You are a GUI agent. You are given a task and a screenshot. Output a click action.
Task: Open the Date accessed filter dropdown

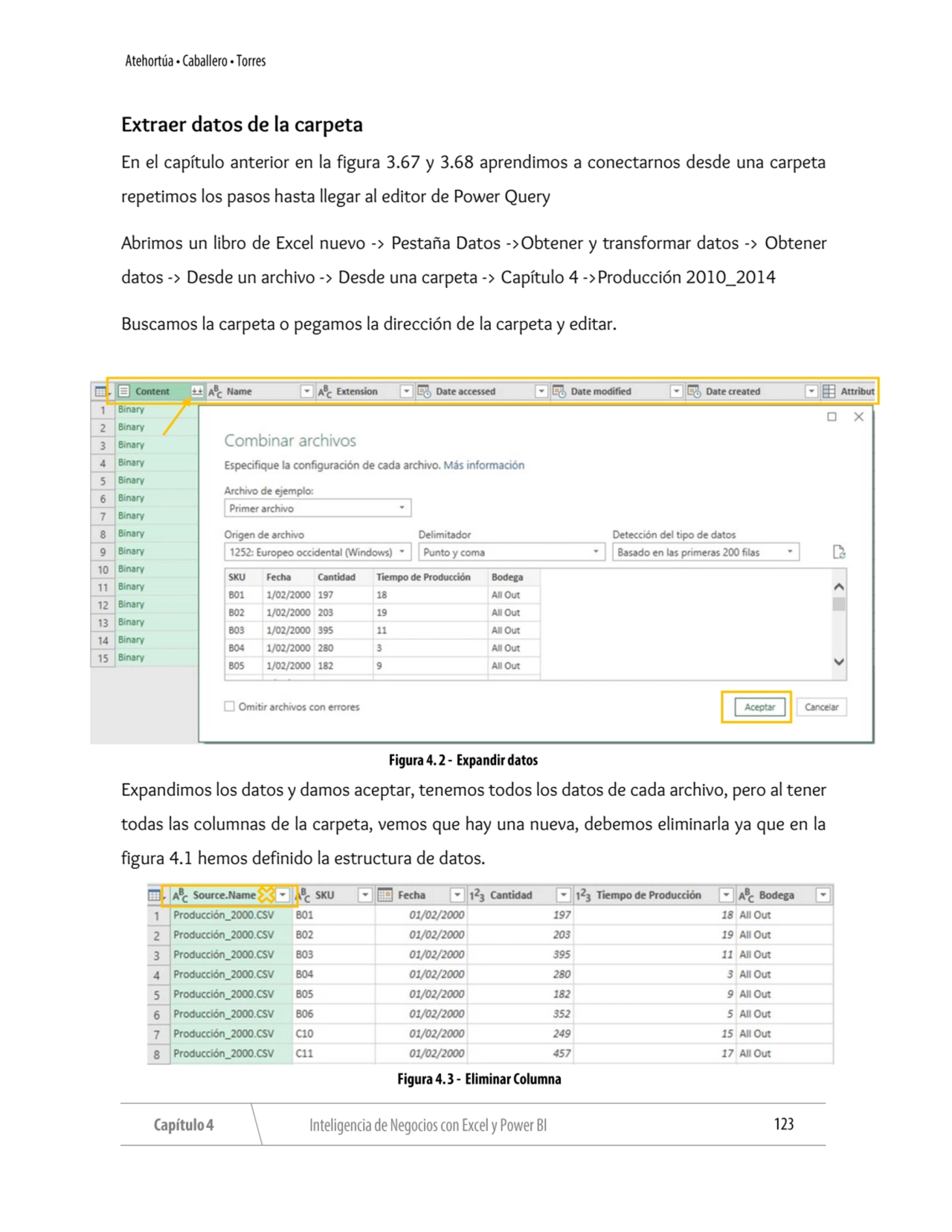click(541, 391)
